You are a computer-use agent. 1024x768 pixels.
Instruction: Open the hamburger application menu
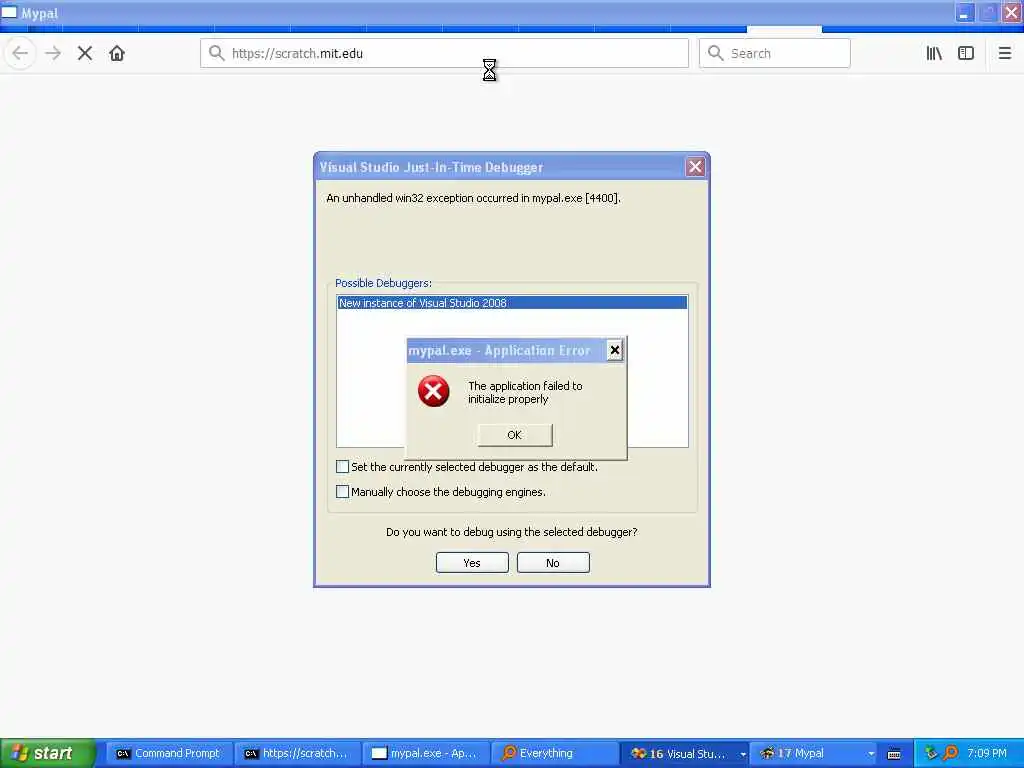tap(1005, 53)
